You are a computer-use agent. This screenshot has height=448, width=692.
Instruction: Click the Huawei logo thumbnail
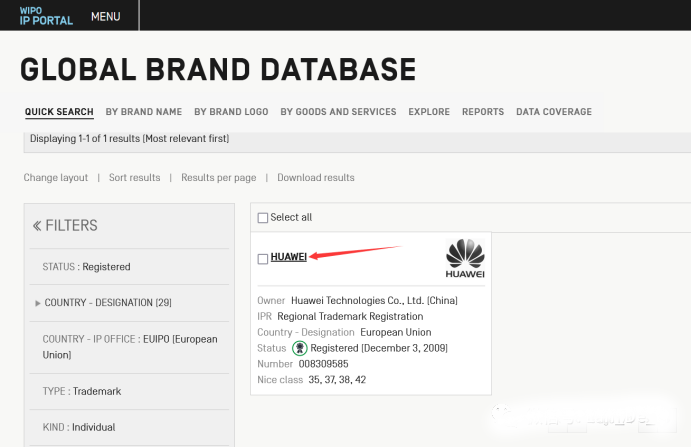point(465,259)
